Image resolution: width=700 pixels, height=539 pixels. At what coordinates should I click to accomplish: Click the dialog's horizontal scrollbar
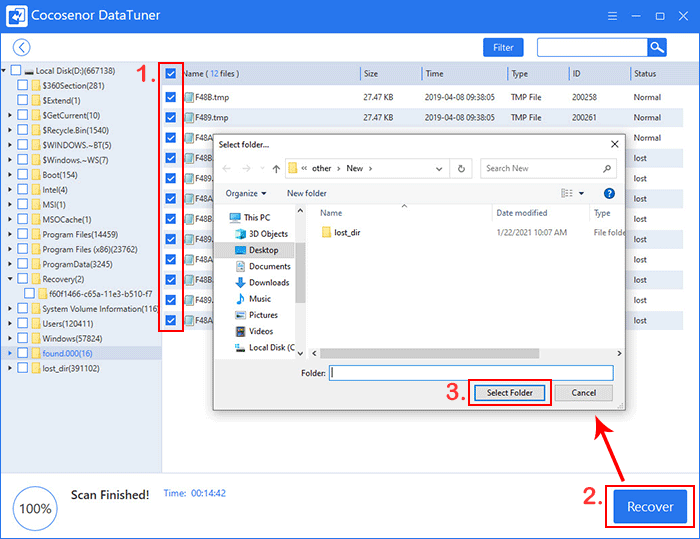(429, 353)
